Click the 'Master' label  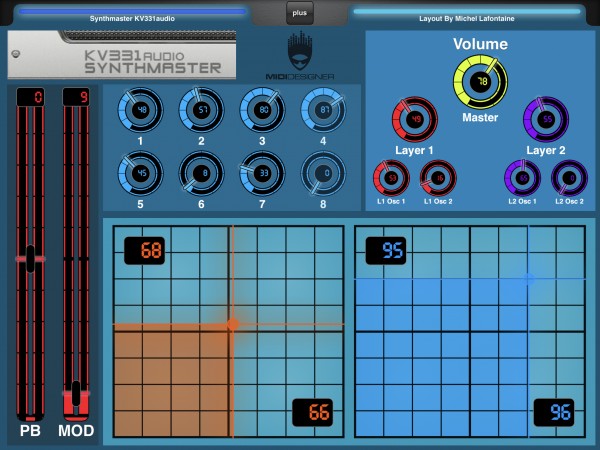pyautogui.click(x=480, y=117)
